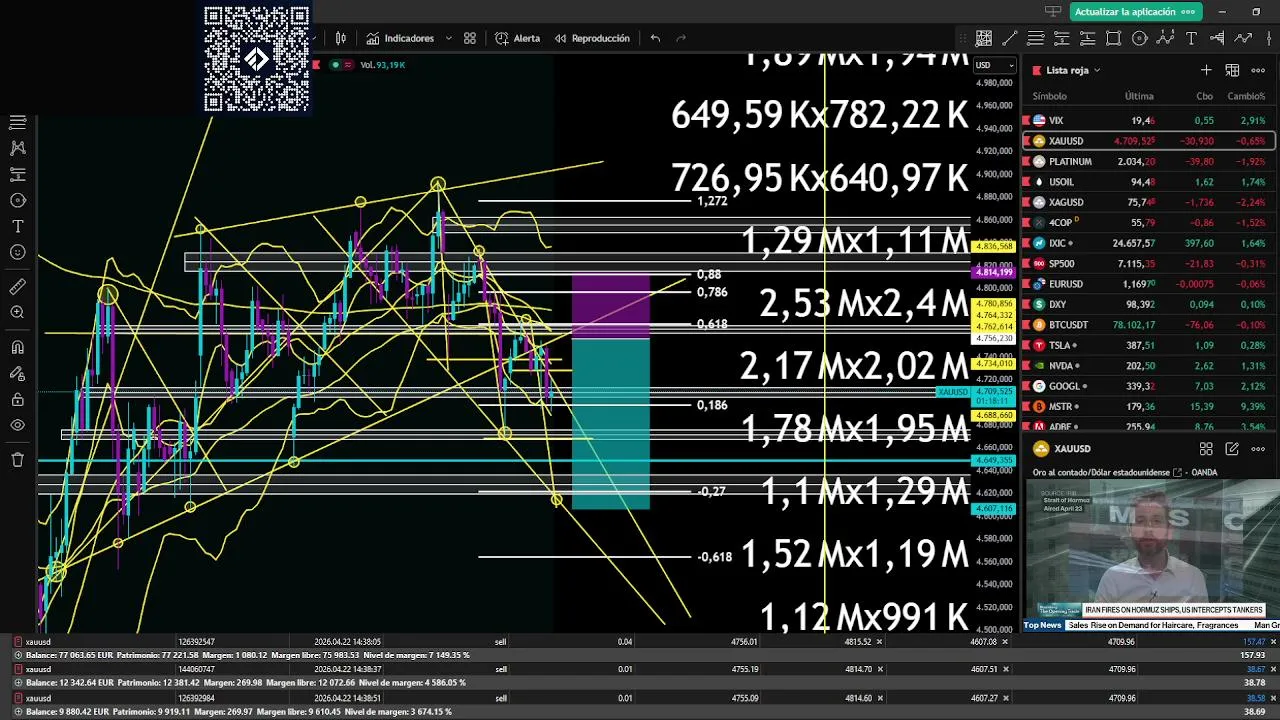Open XAUUSD details grid view icon
The image size is (1280, 720).
click(x=1206, y=449)
